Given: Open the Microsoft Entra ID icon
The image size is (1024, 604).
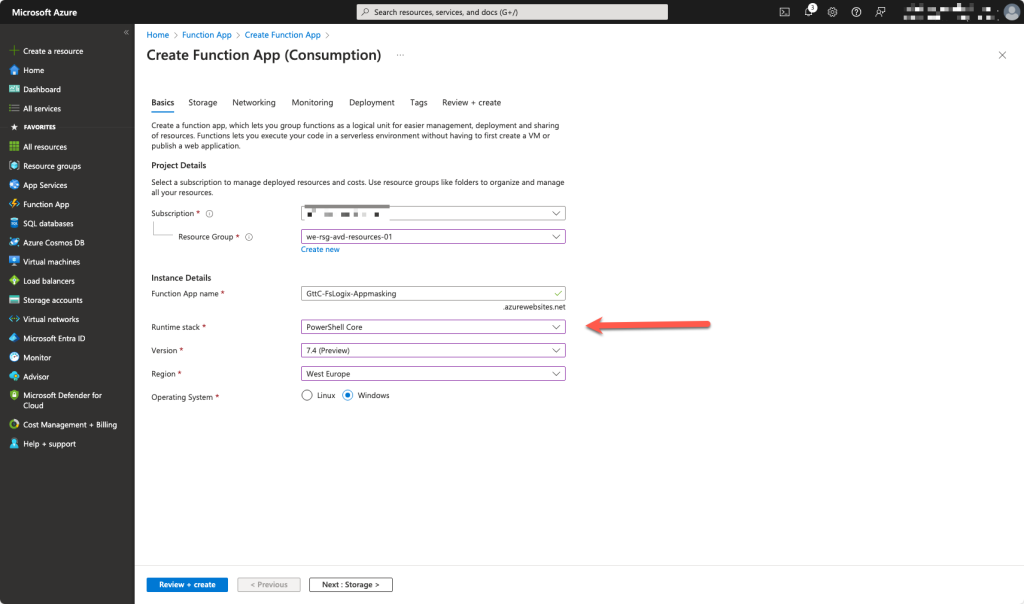Looking at the screenshot, I should pyautogui.click(x=14, y=338).
